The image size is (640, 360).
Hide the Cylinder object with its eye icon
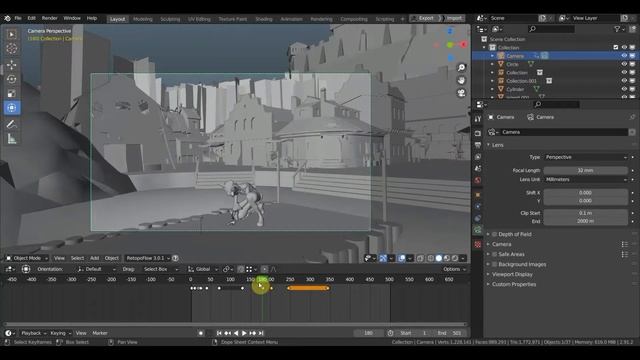click(624, 89)
